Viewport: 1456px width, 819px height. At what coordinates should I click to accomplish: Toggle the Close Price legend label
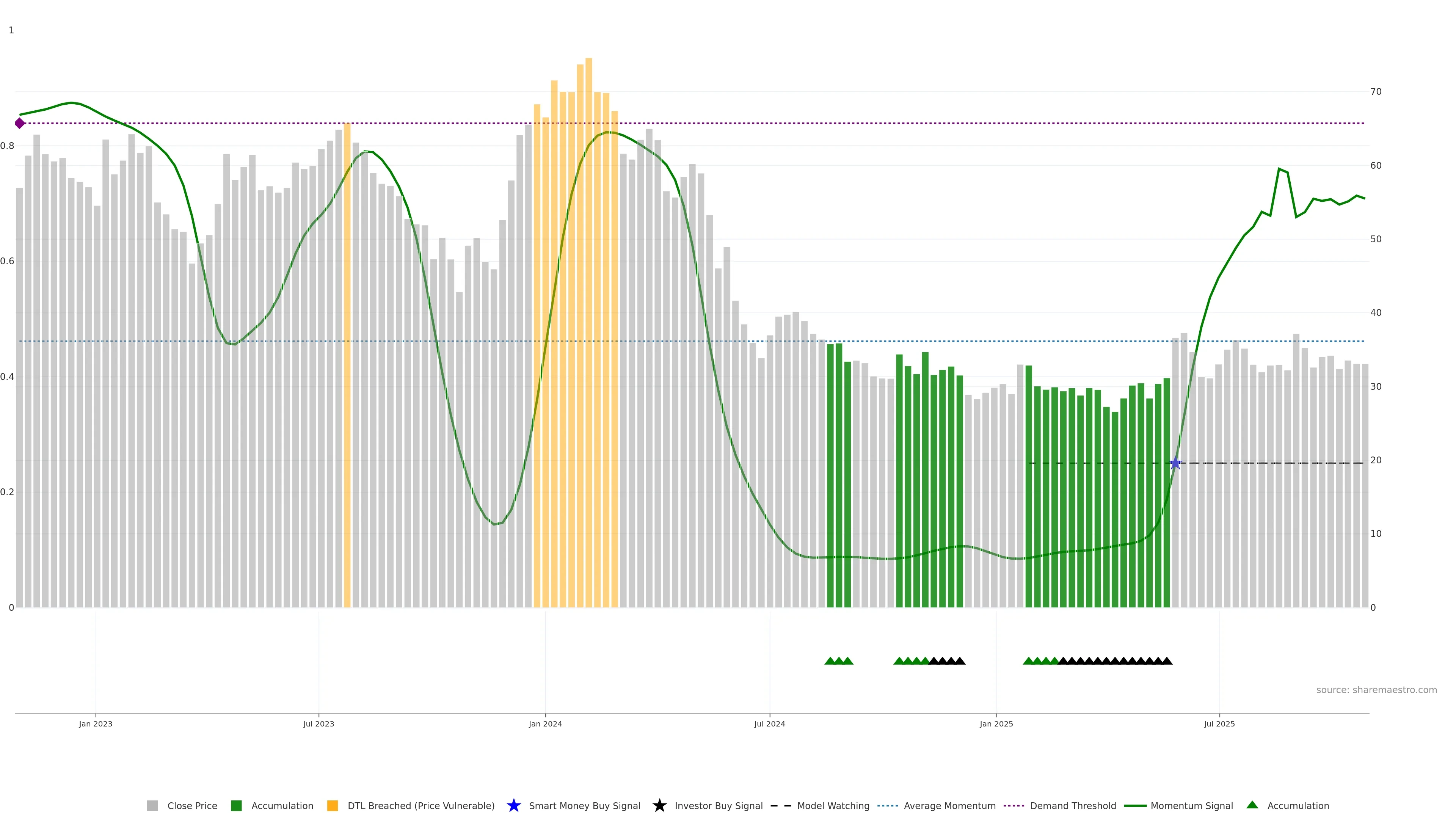coord(192,805)
